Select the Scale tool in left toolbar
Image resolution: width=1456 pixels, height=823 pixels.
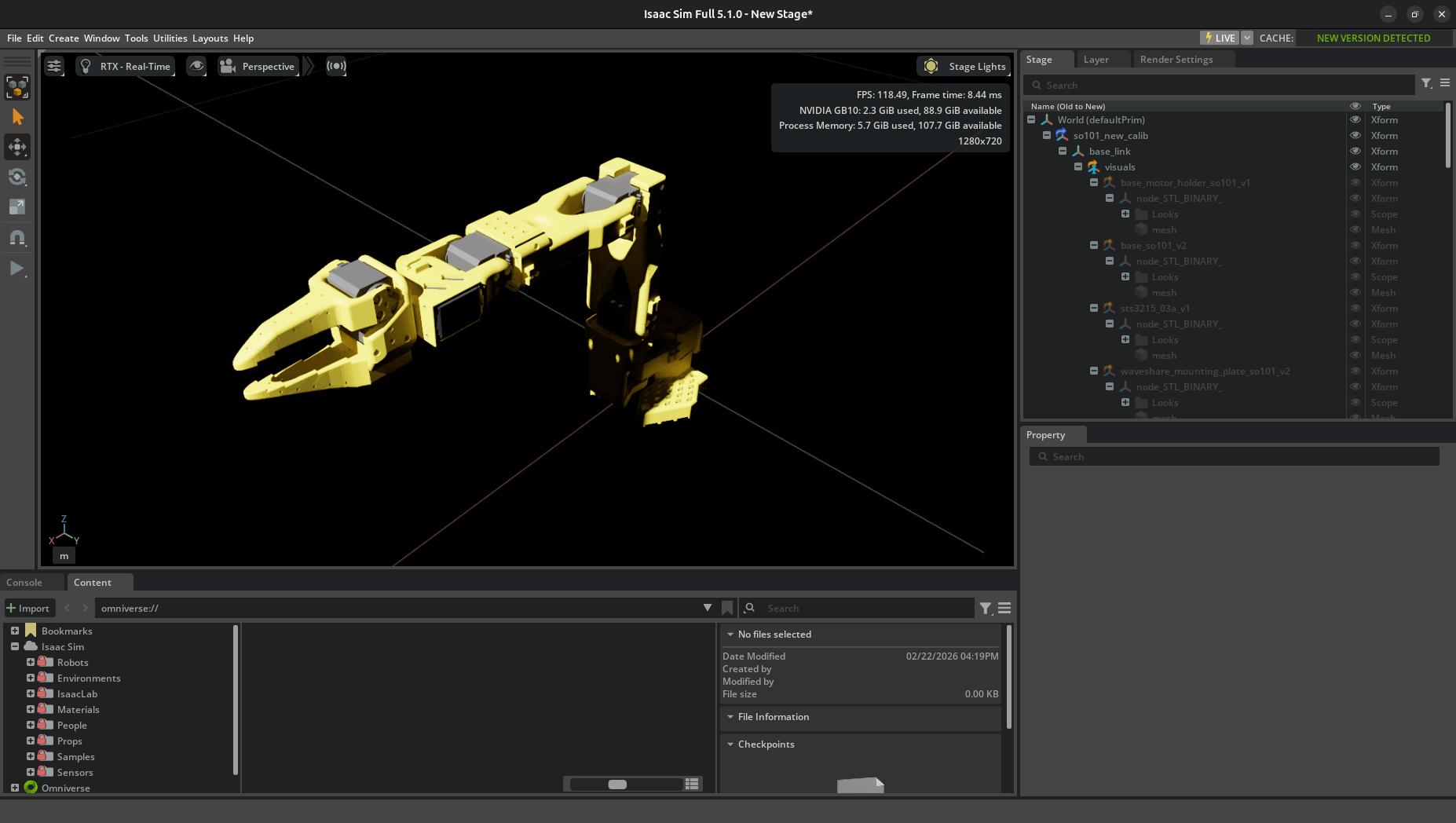[x=17, y=207]
